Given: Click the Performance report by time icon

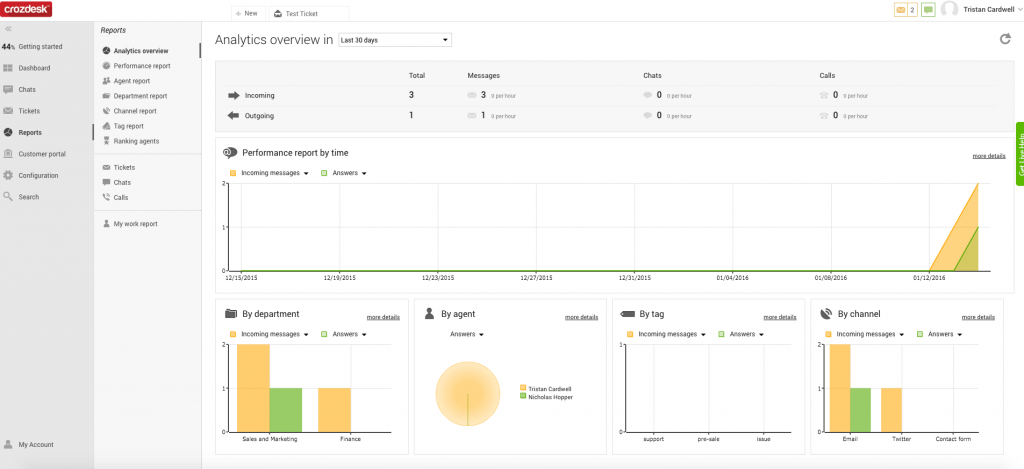Looking at the screenshot, I should 230,153.
